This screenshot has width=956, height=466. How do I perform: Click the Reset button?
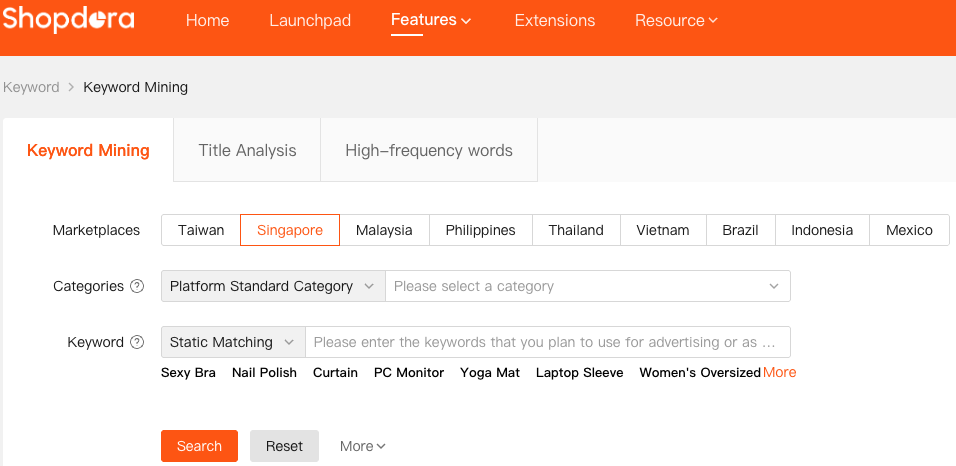(284, 446)
